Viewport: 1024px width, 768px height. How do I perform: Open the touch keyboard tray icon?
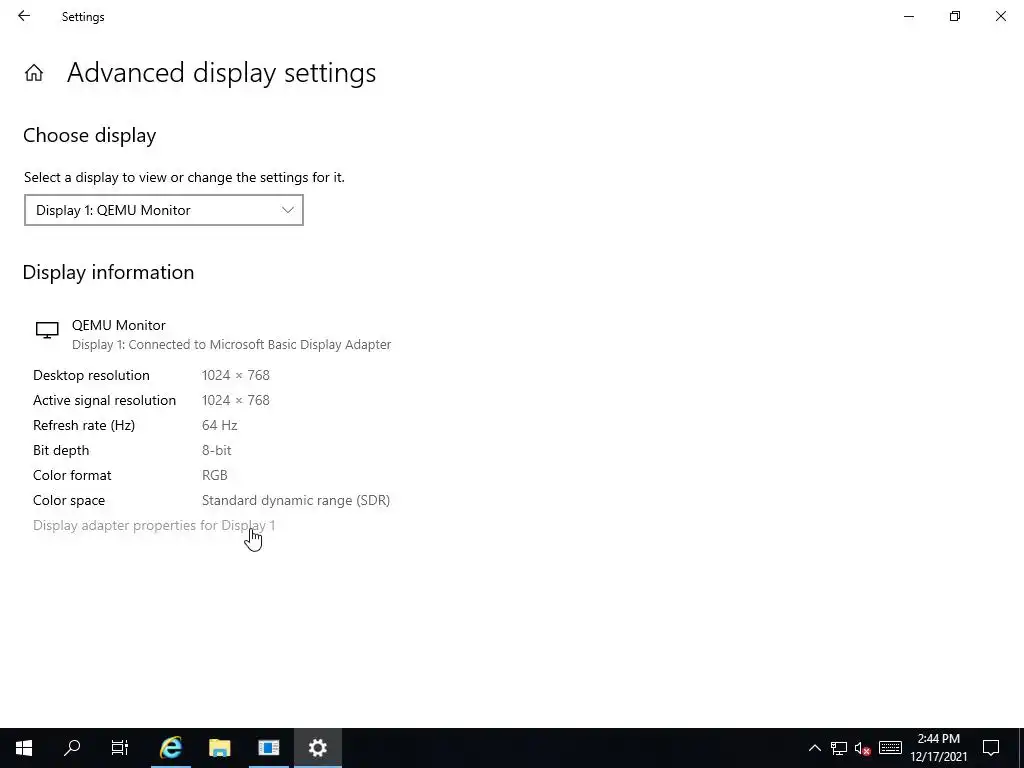pyautogui.click(x=890, y=748)
